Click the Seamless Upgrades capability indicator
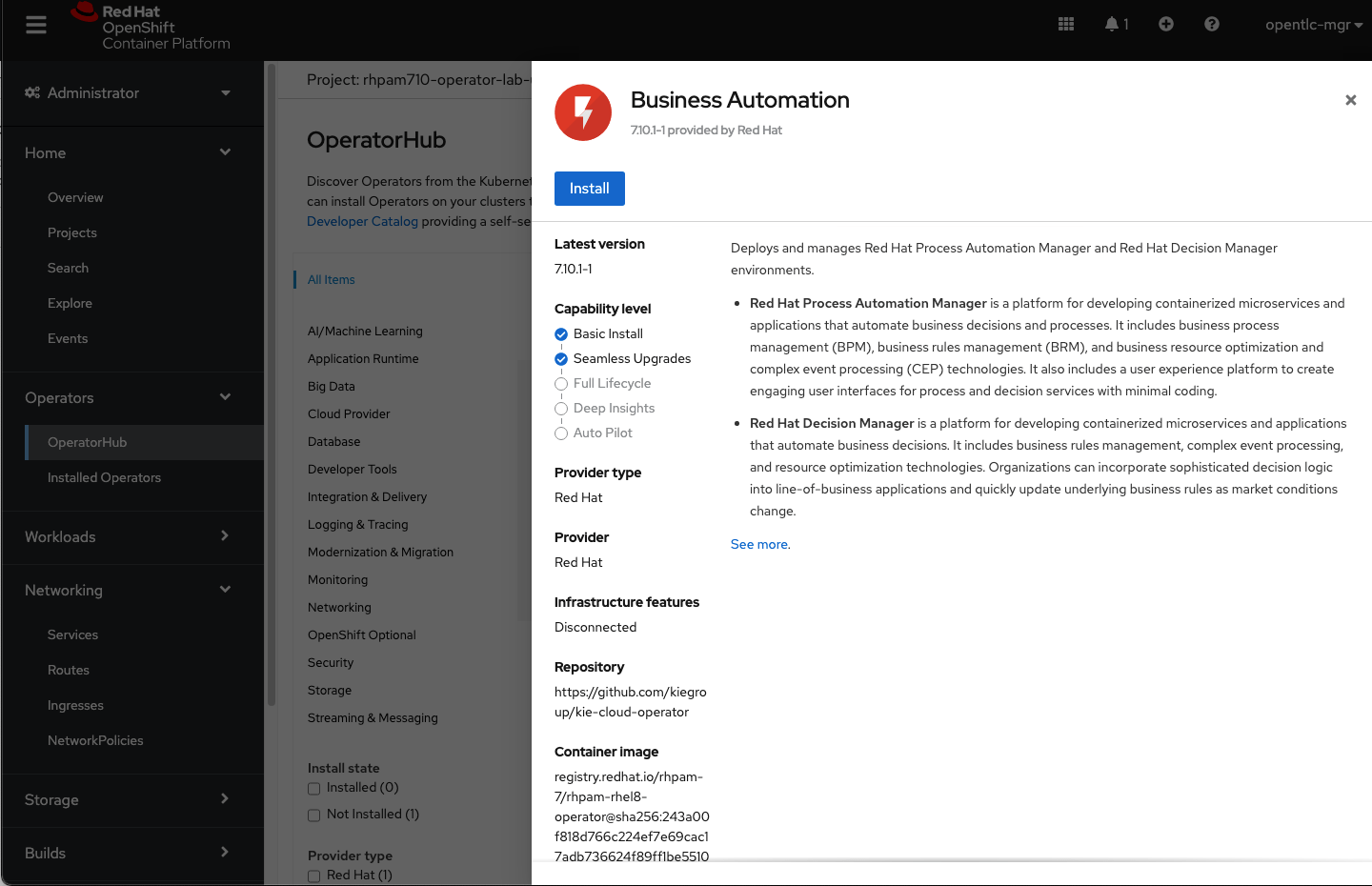The height and width of the screenshot is (886, 1372). pos(561,359)
